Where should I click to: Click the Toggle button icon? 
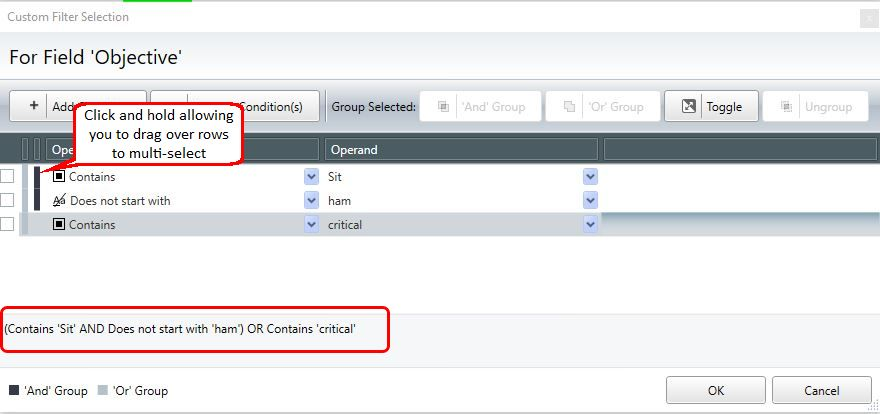(x=689, y=107)
